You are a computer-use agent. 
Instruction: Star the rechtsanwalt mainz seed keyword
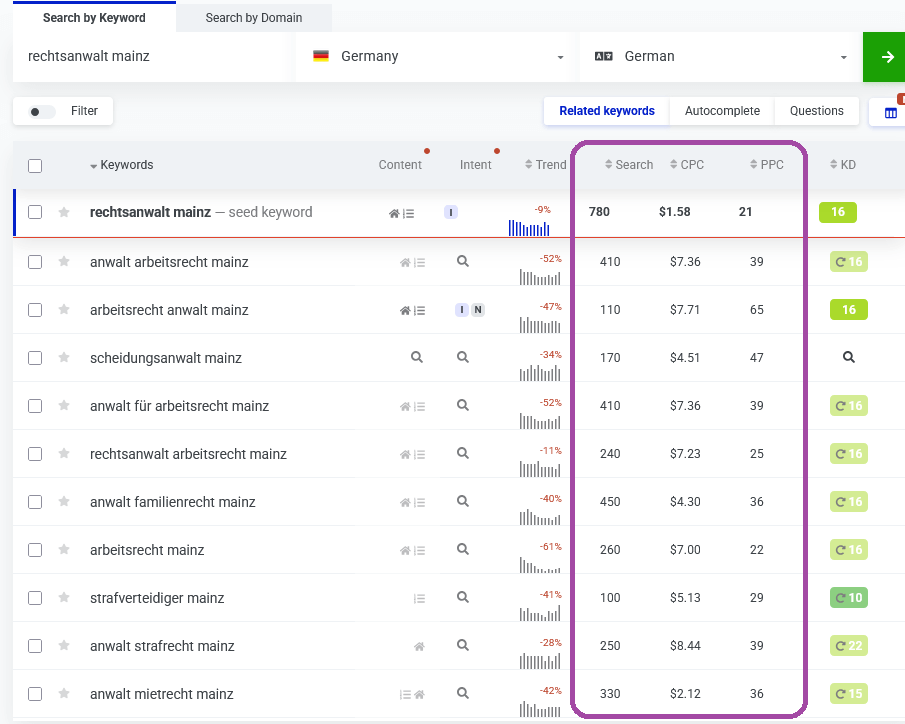tap(64, 212)
